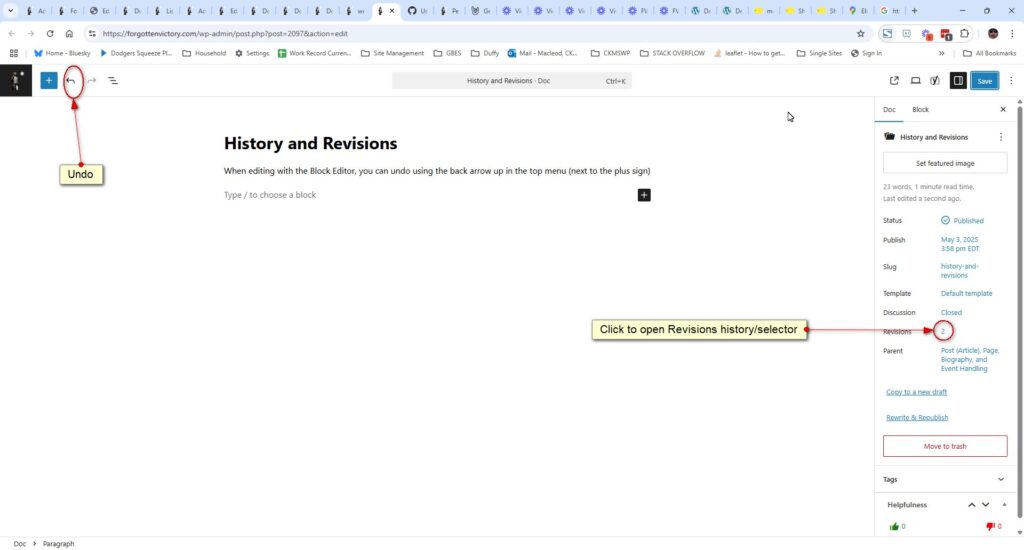Image resolution: width=1024 pixels, height=550 pixels.
Task: Open actions menu beside History and Revisions
Action: point(1000,137)
